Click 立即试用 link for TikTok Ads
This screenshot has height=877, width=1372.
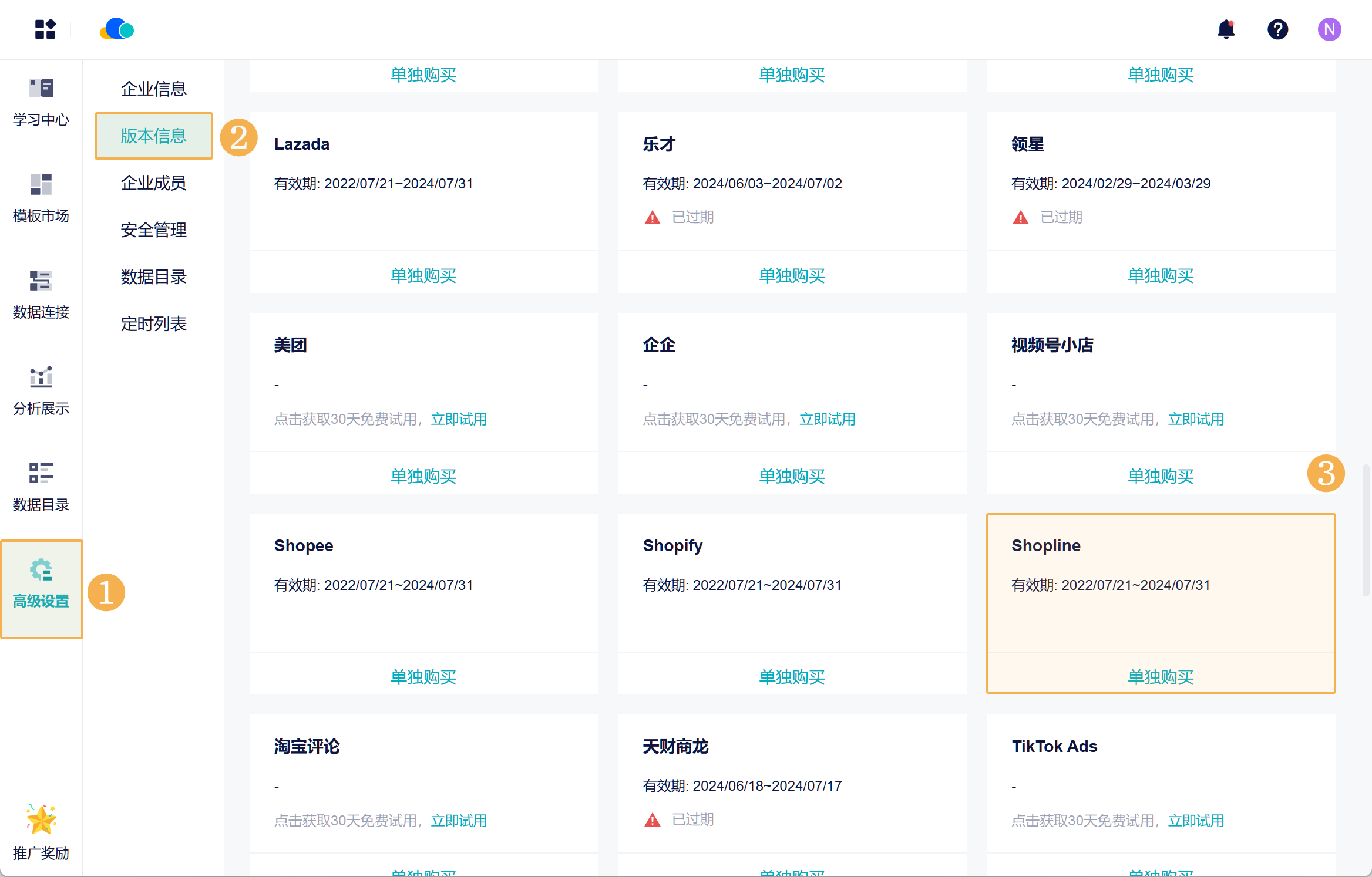[1196, 821]
